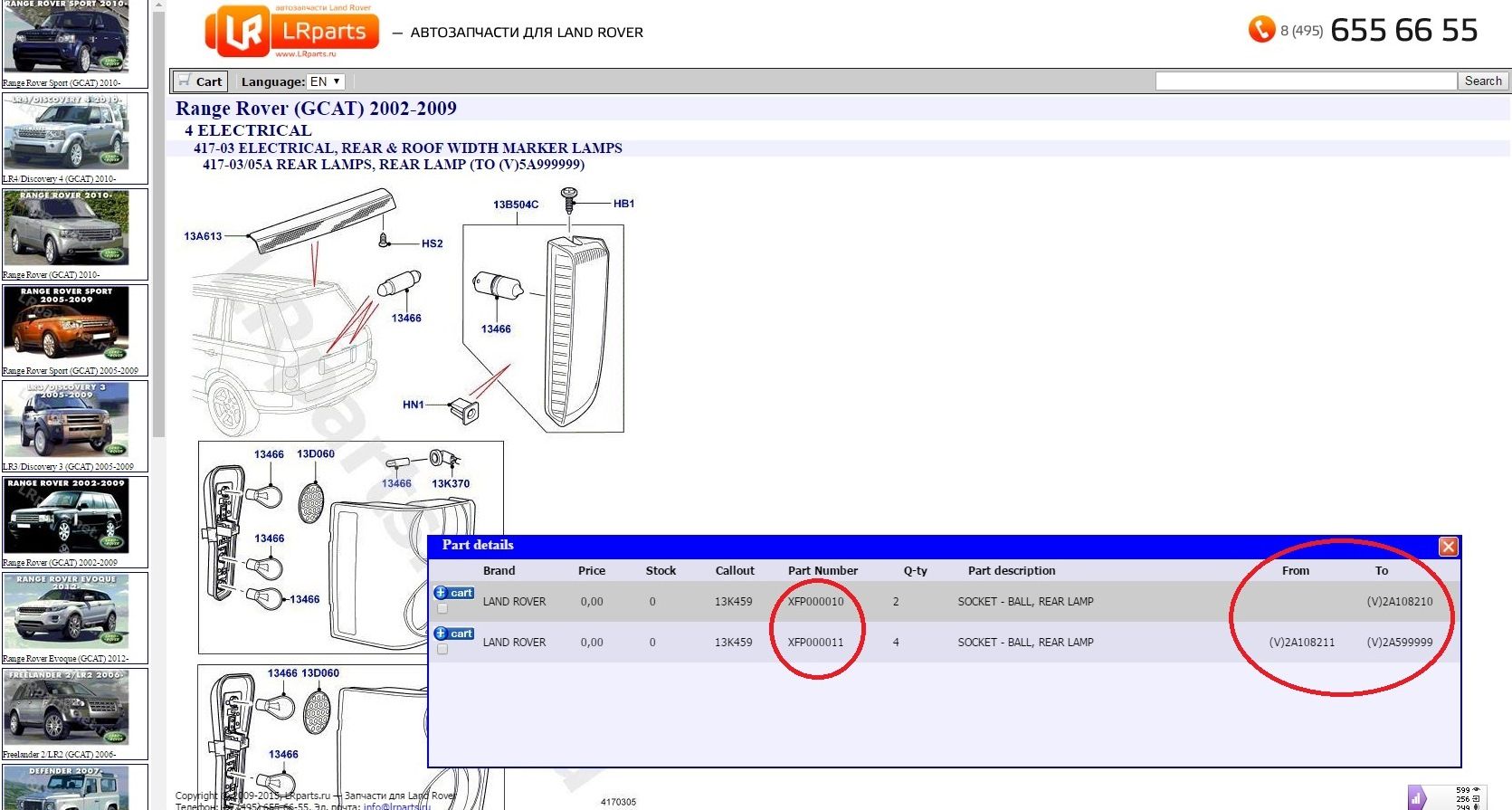Open the 4 ELECTRICAL breadcrumb
Image resolution: width=1512 pixels, height=810 pixels.
[248, 130]
